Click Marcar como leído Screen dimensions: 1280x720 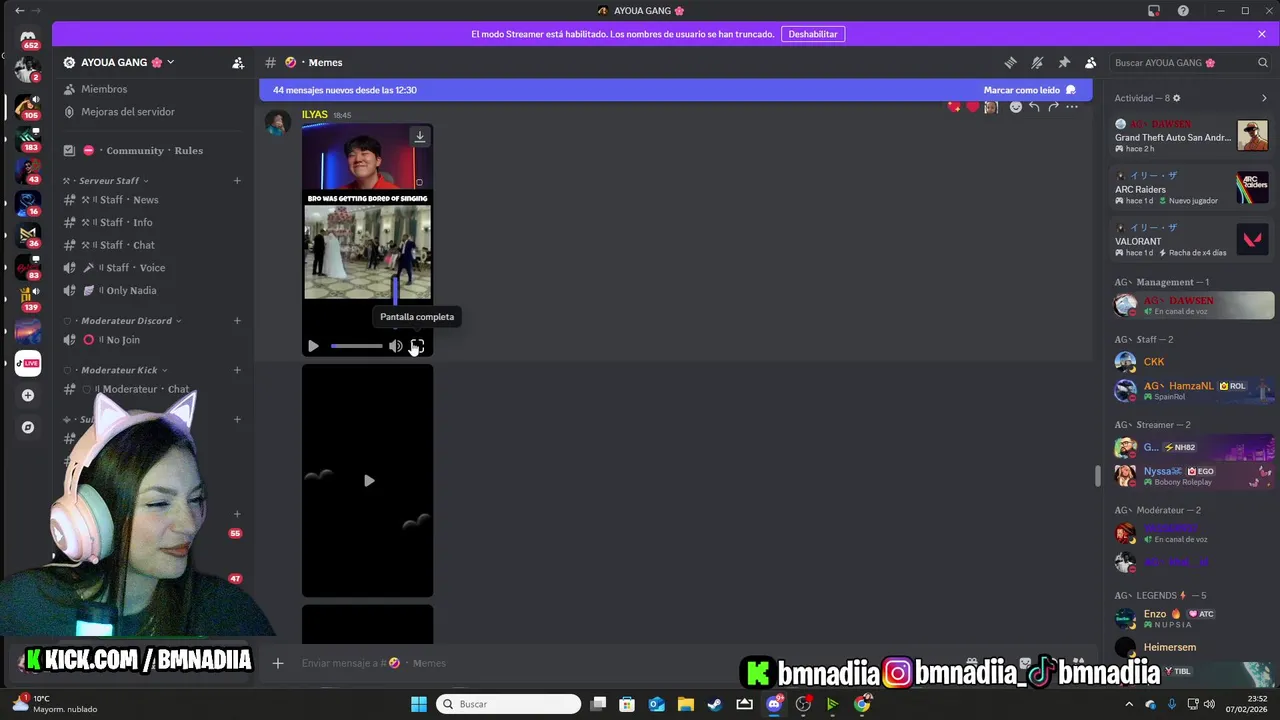coord(1030,90)
